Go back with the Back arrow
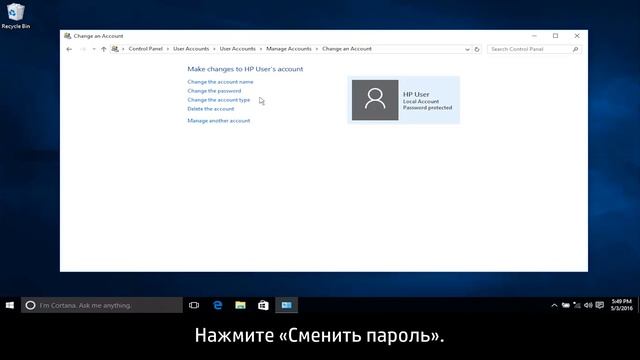 [69, 49]
